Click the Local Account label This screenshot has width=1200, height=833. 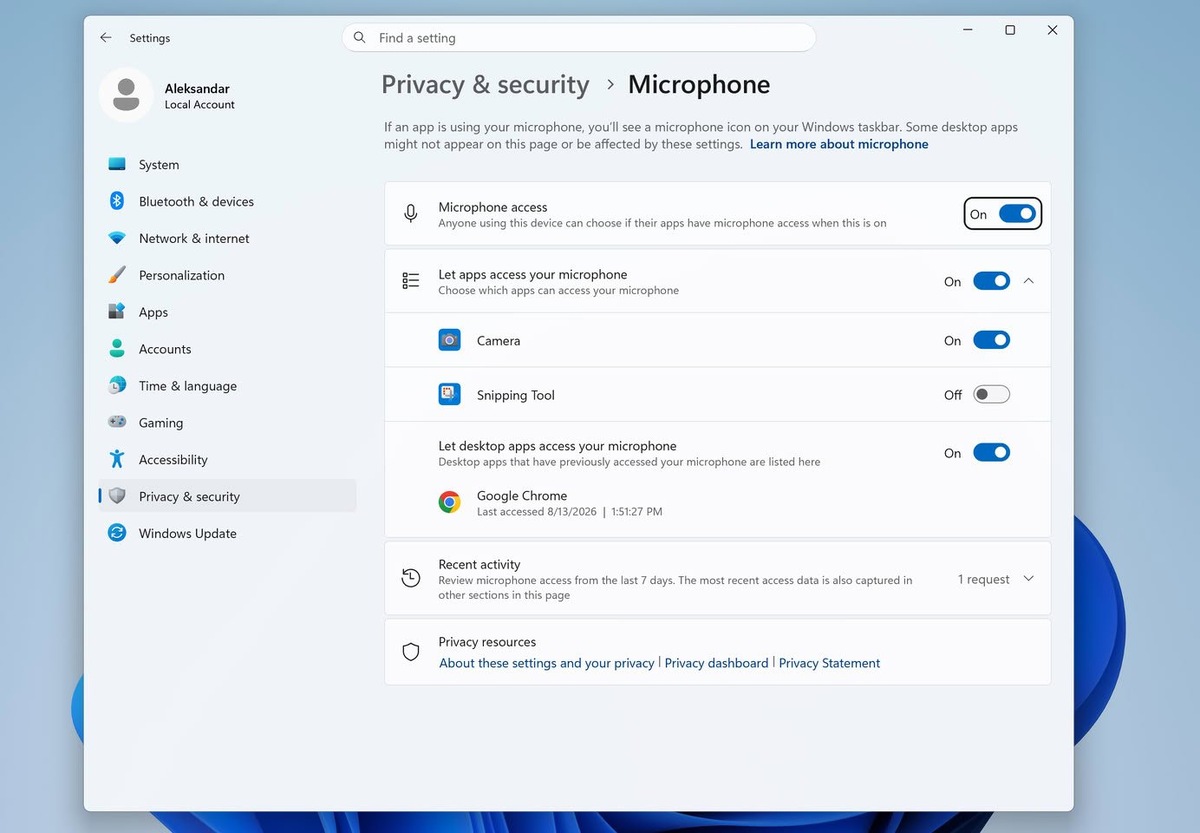pos(200,105)
